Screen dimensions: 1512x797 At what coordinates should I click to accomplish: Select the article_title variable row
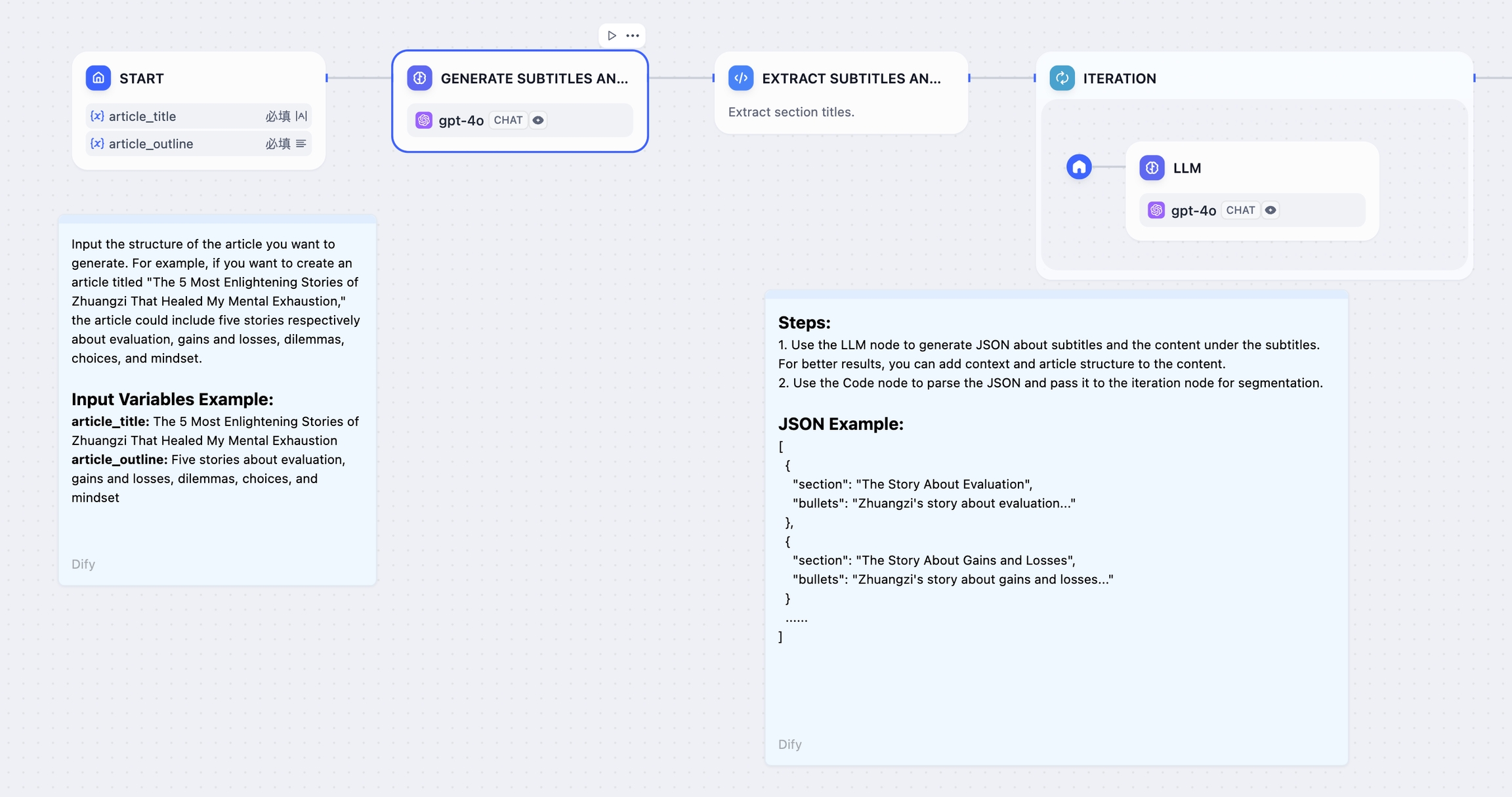[198, 116]
